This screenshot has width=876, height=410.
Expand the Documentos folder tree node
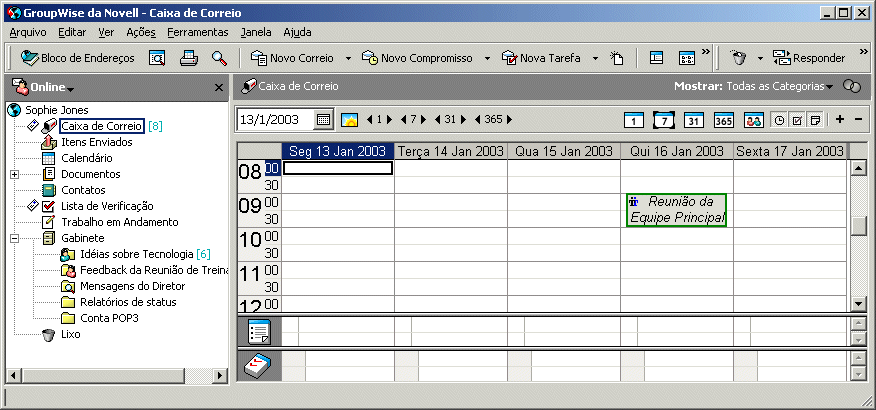15,174
